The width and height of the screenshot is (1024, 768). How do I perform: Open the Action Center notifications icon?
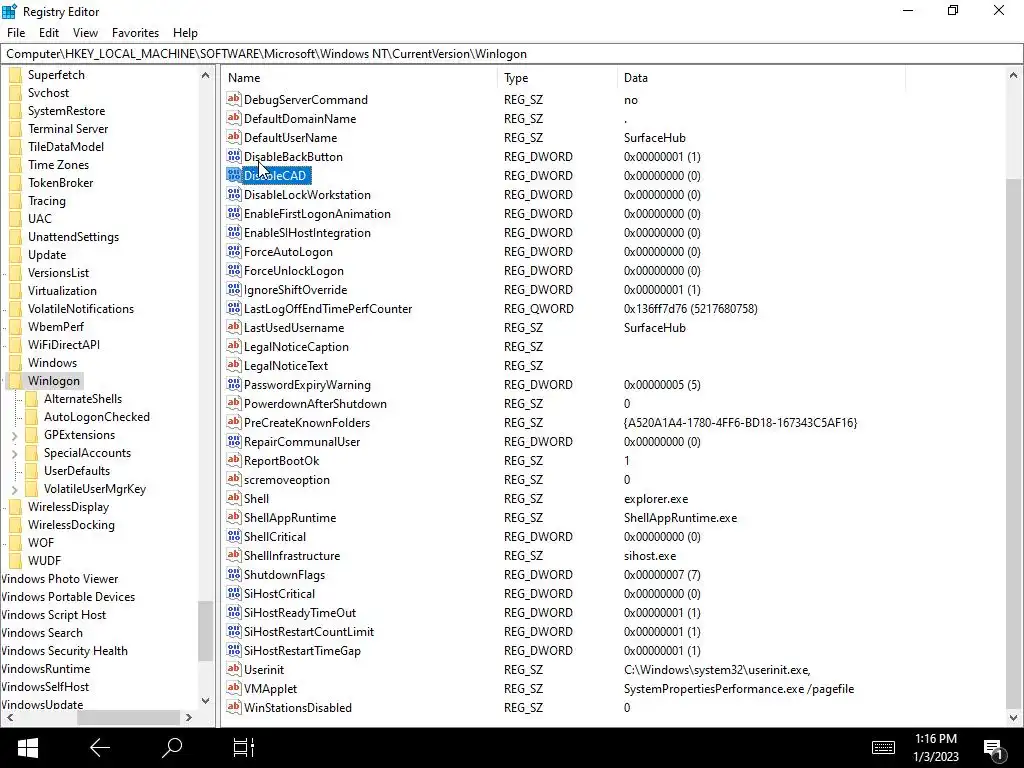[993, 749]
